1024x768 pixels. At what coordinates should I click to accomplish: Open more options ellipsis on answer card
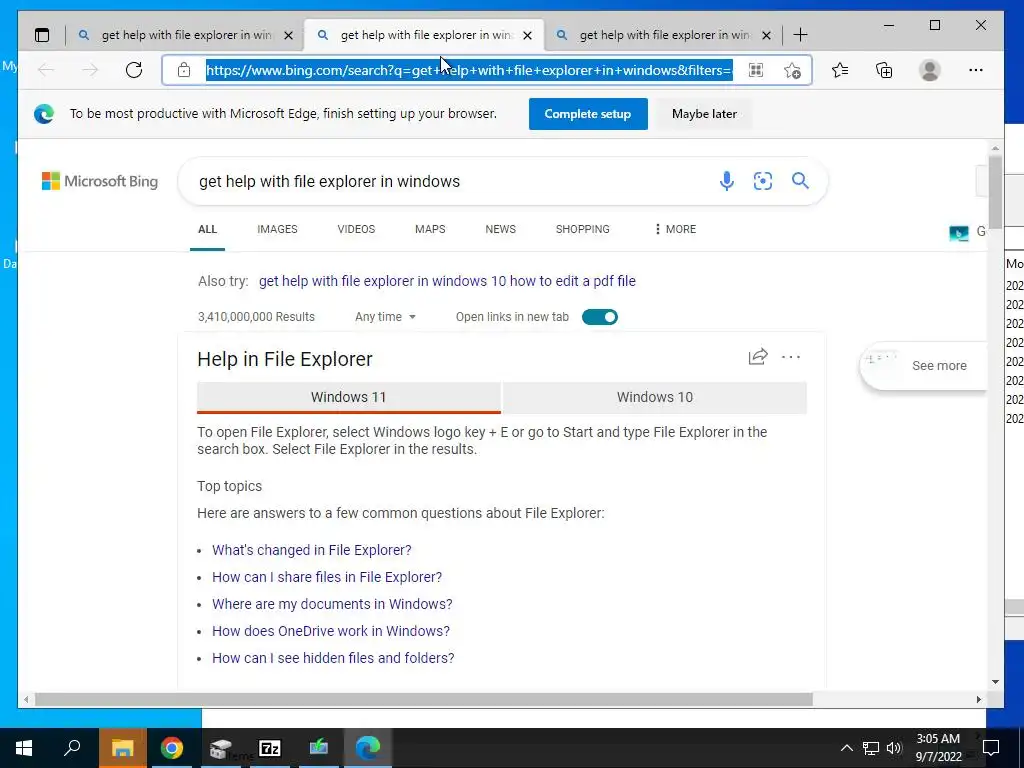pyautogui.click(x=791, y=357)
